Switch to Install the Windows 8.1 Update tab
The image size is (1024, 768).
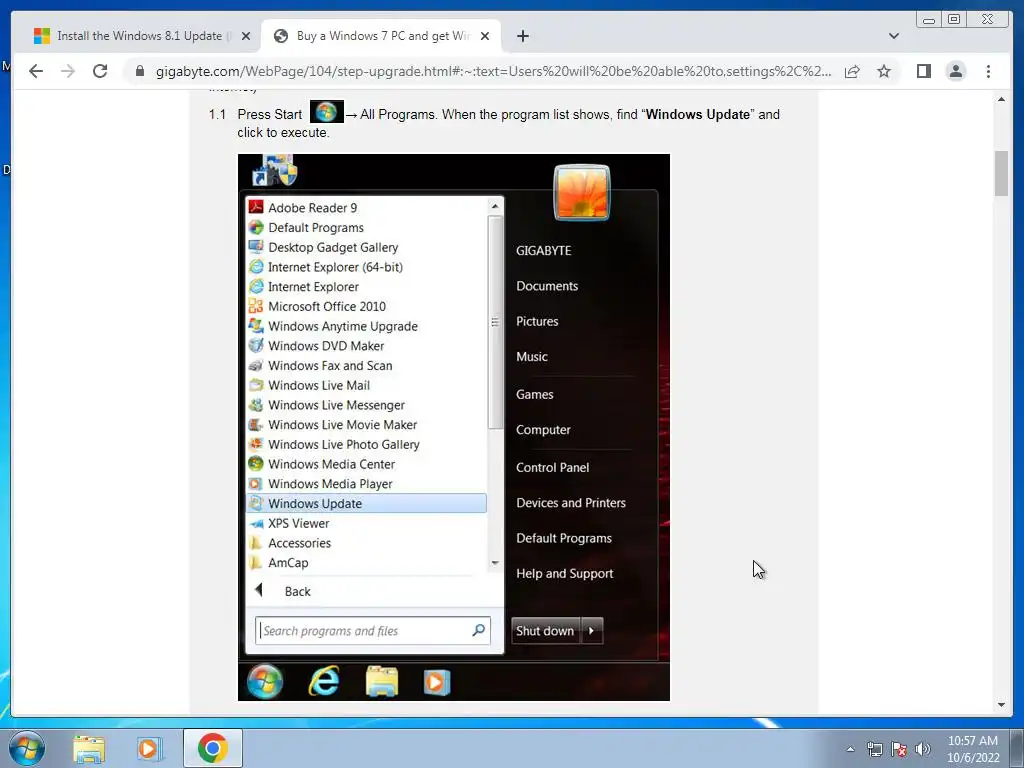pos(141,36)
